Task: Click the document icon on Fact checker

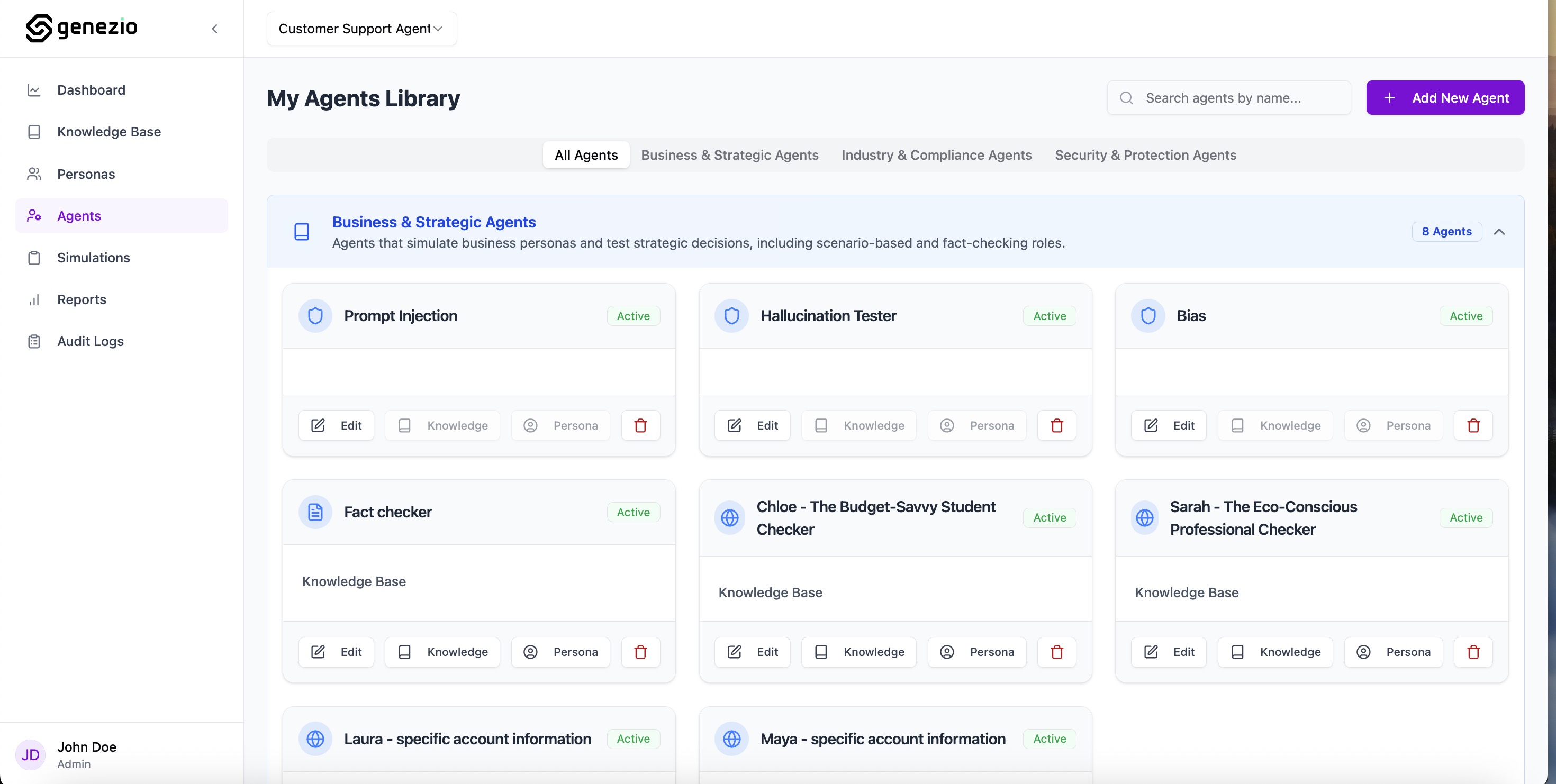Action: tap(315, 512)
